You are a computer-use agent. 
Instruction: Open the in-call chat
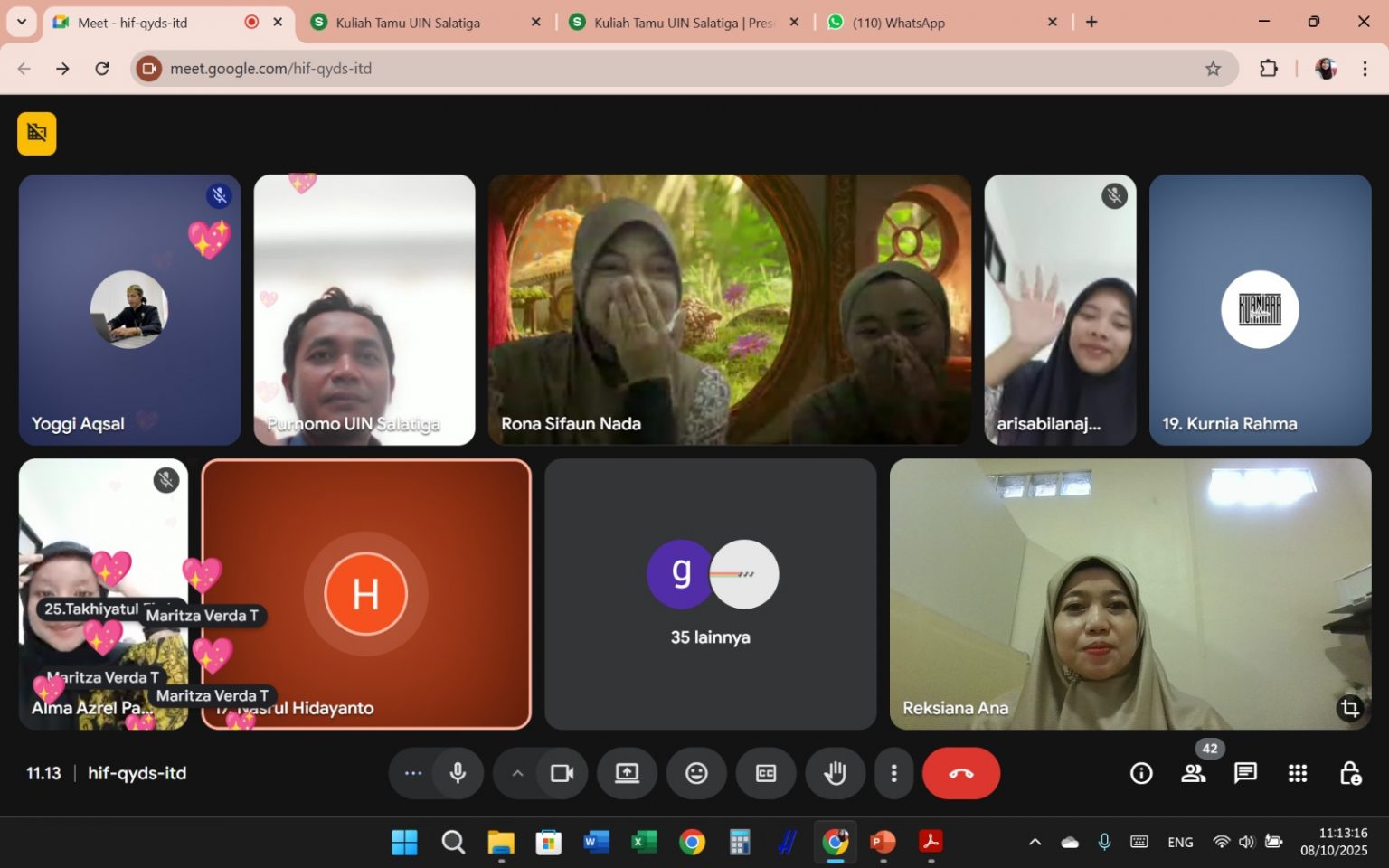coord(1245,773)
